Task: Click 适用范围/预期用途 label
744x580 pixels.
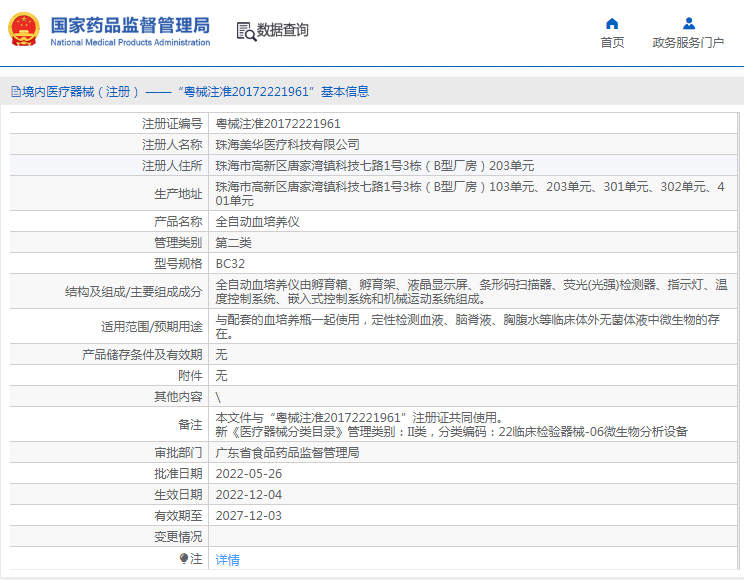Action: [x=152, y=327]
